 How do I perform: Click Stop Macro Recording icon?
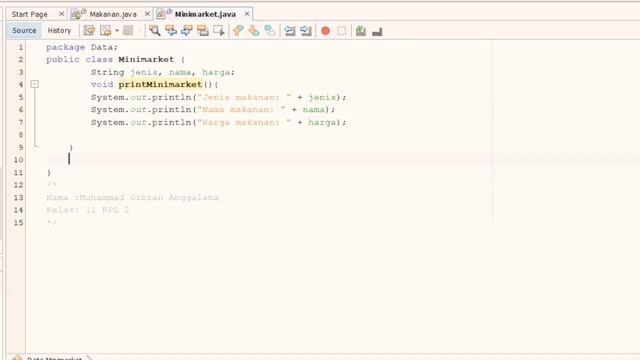(342, 31)
